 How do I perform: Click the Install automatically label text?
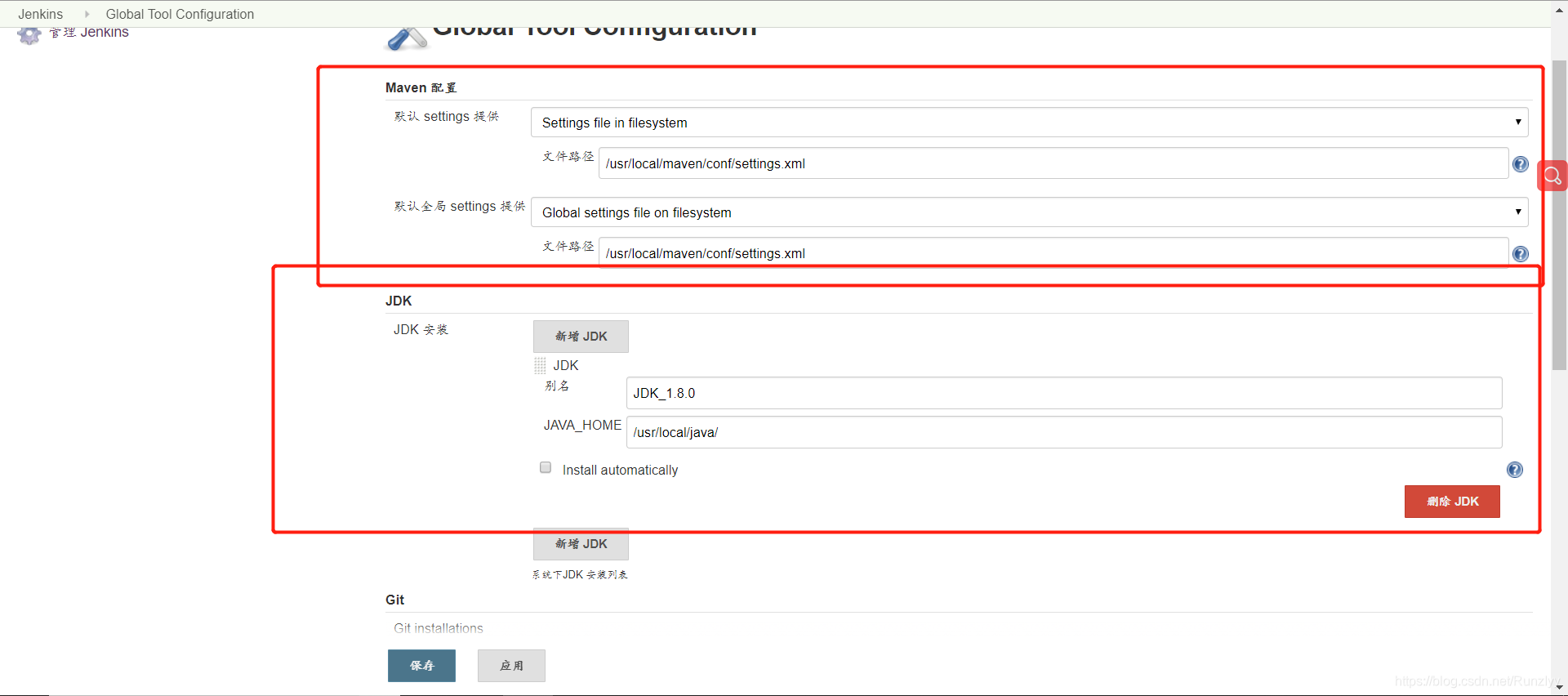620,470
